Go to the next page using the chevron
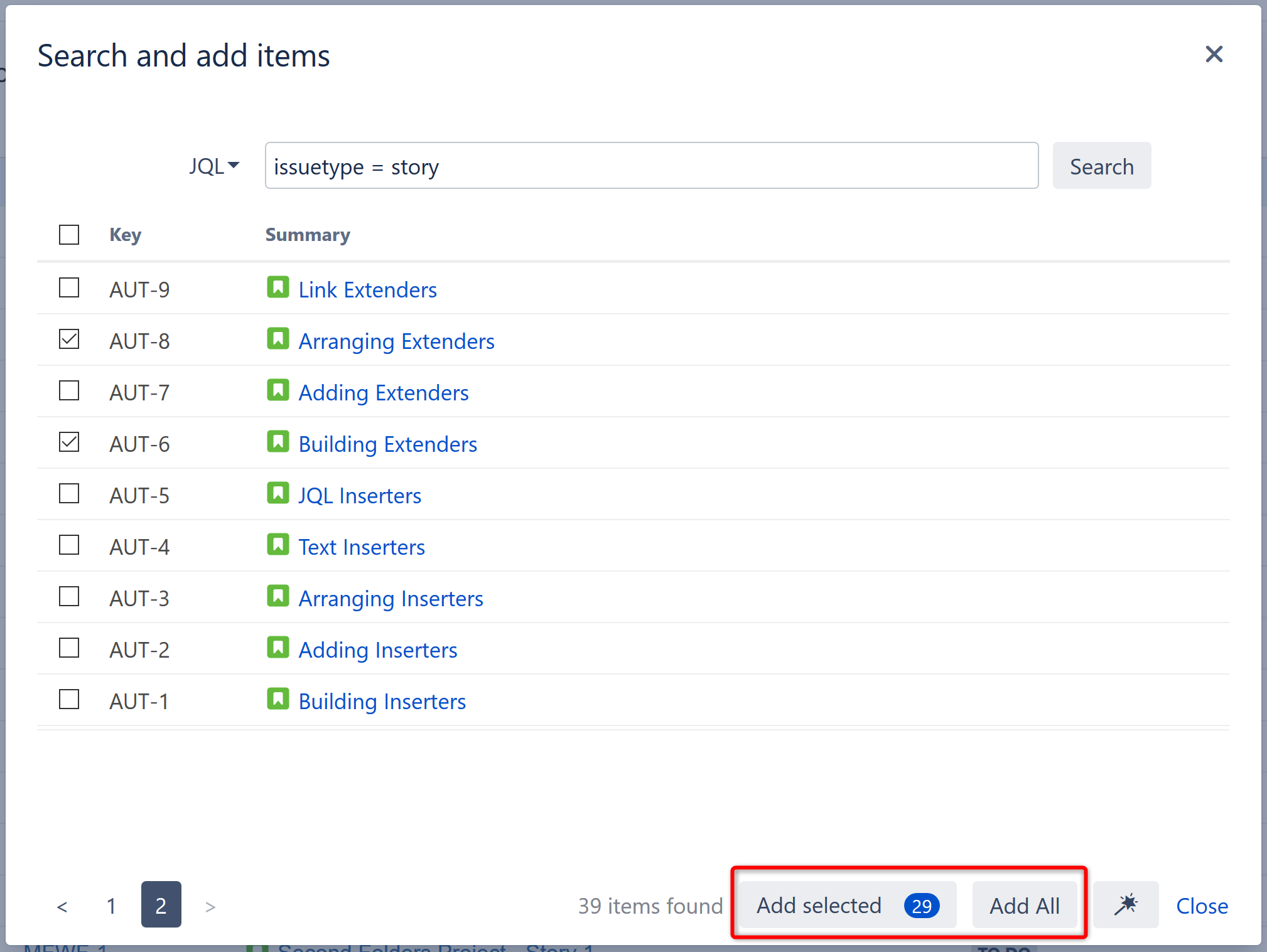The image size is (1267, 952). coord(210,906)
